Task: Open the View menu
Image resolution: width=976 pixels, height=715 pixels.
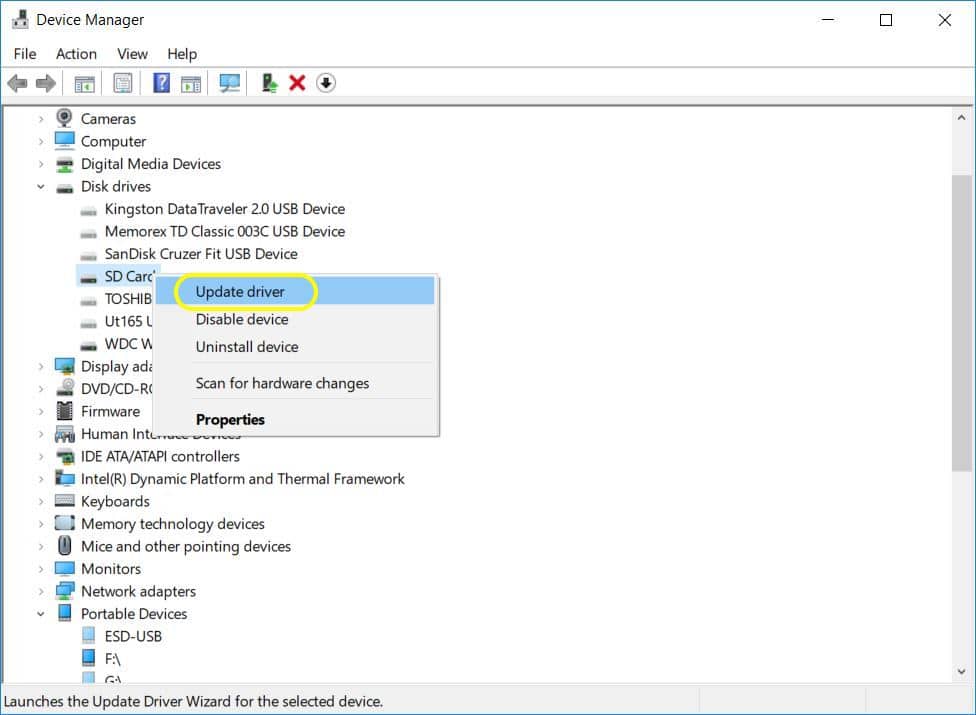Action: click(x=132, y=54)
